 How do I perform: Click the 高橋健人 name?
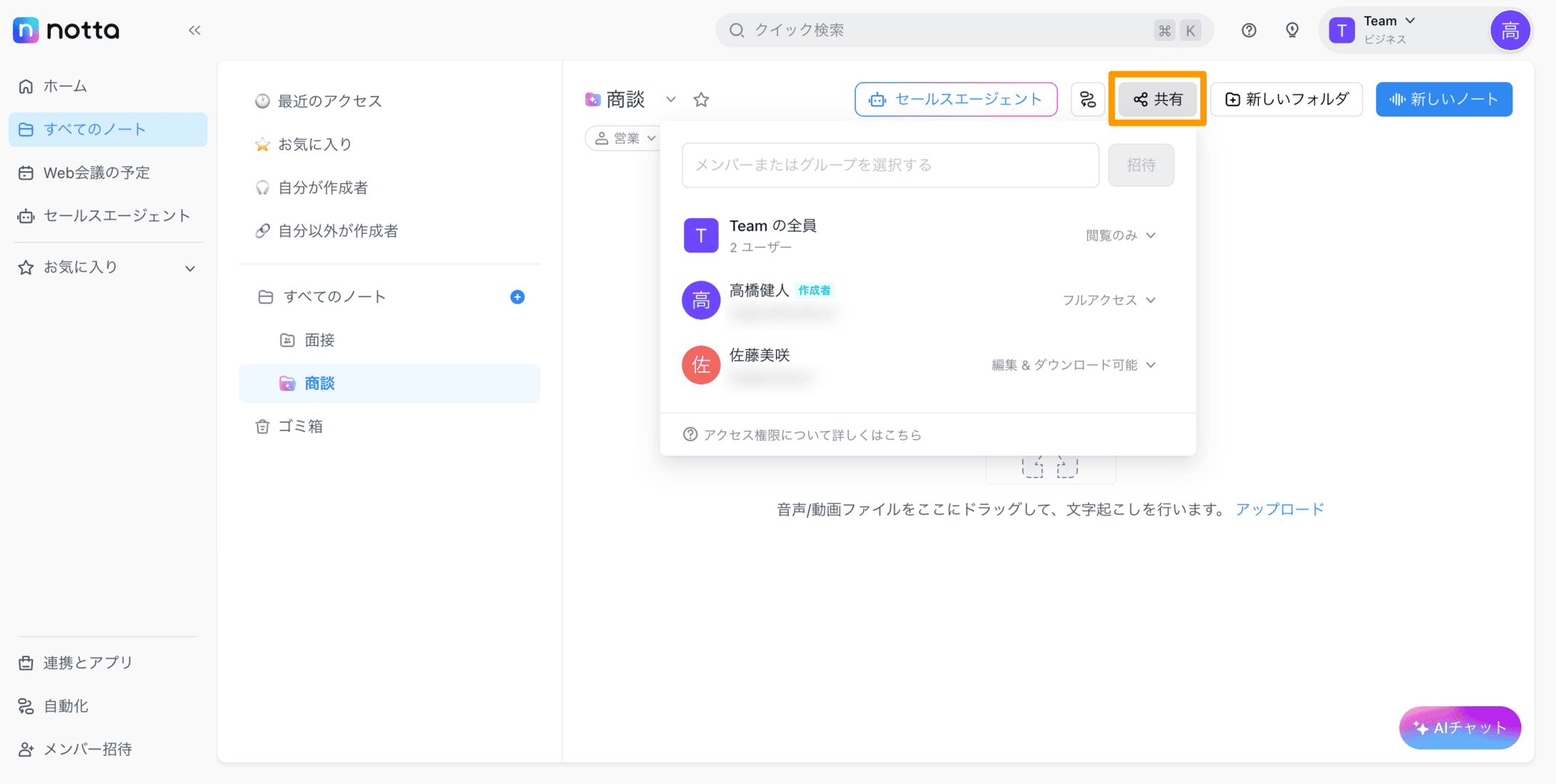point(759,290)
